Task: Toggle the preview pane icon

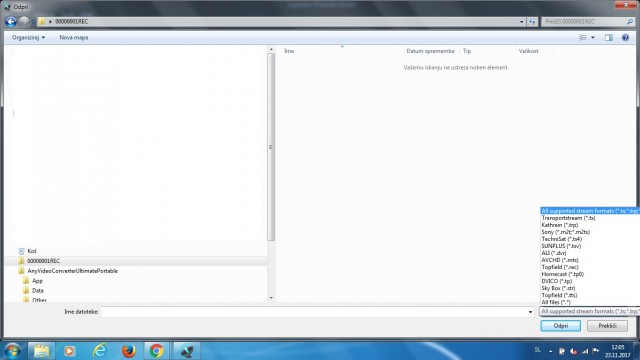Action: tap(609, 38)
